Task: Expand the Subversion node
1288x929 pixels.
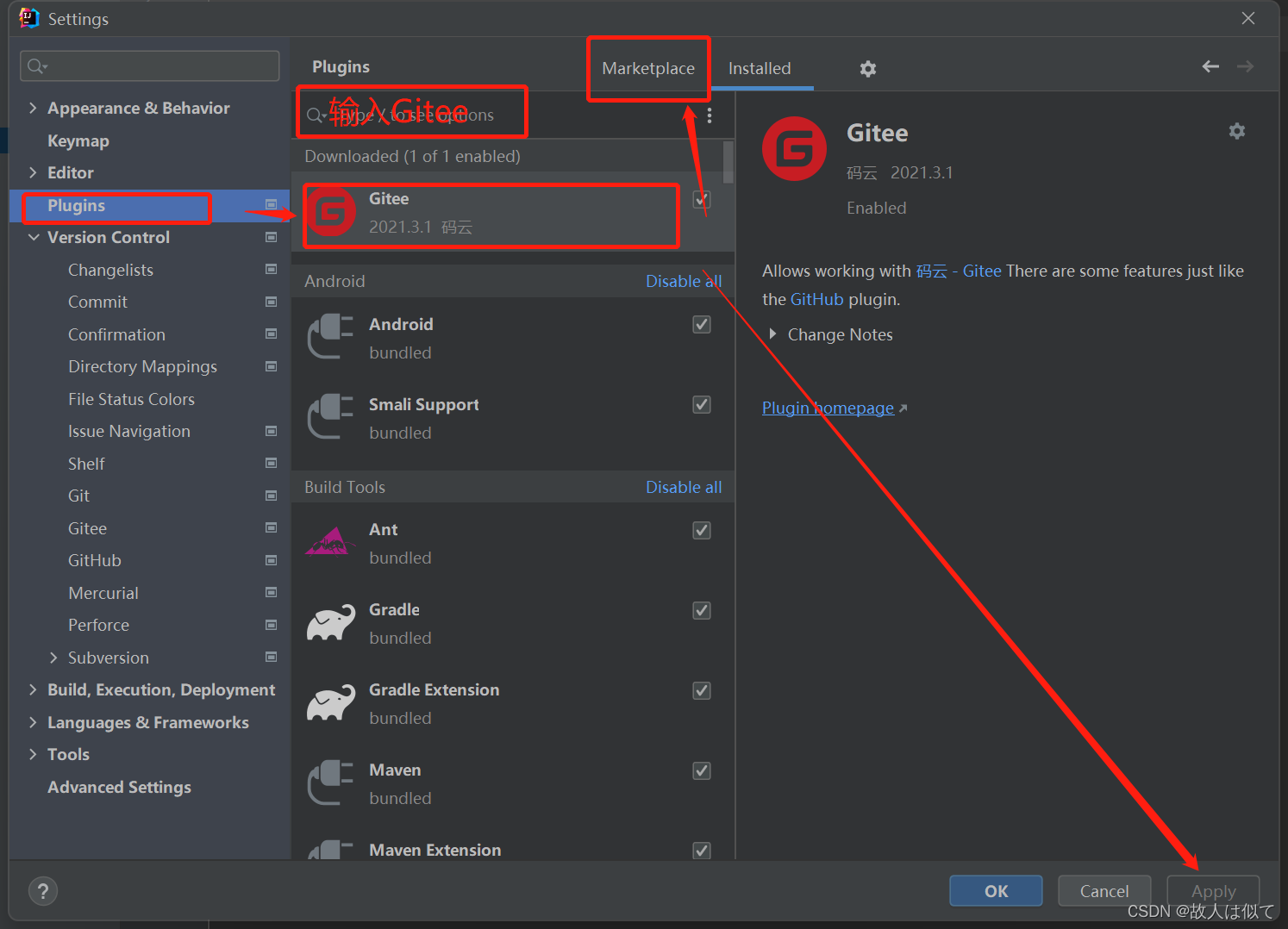Action: click(x=53, y=658)
